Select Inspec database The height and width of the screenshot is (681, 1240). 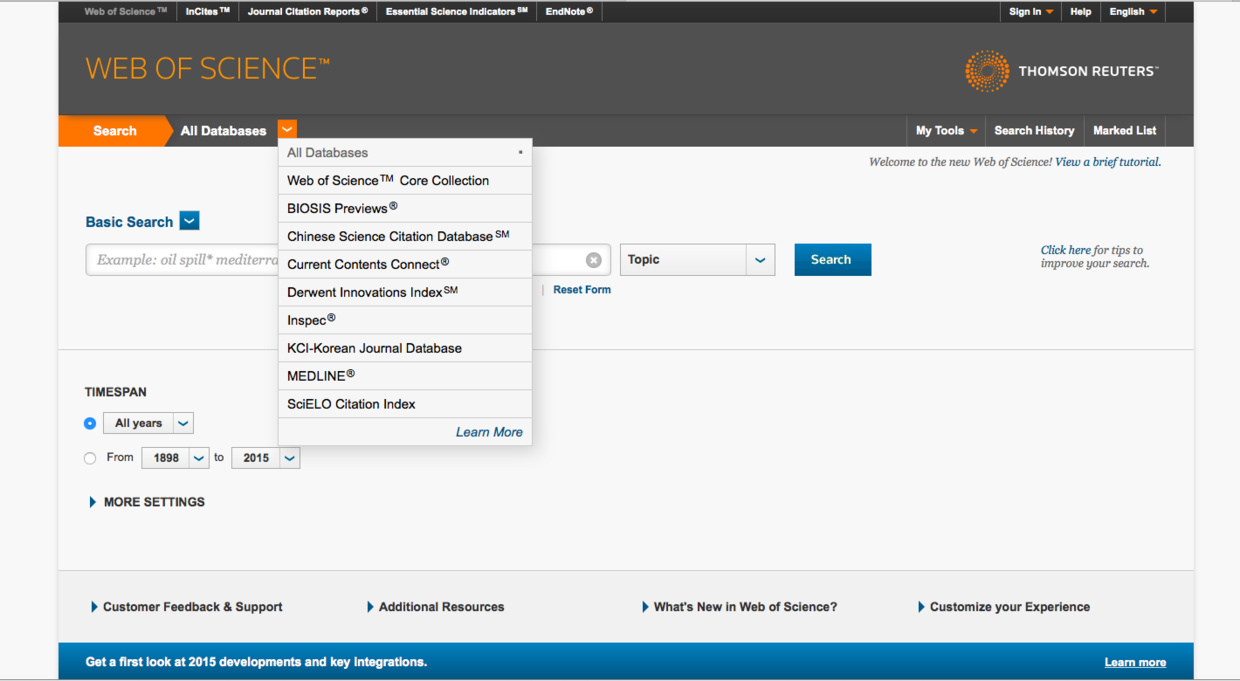[x=405, y=321]
